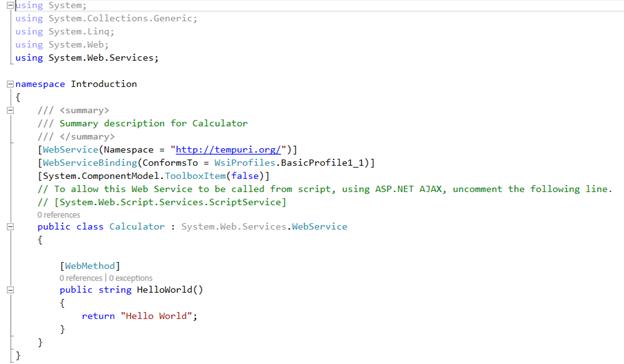Click the base type 'WebService' after the colon

point(320,227)
